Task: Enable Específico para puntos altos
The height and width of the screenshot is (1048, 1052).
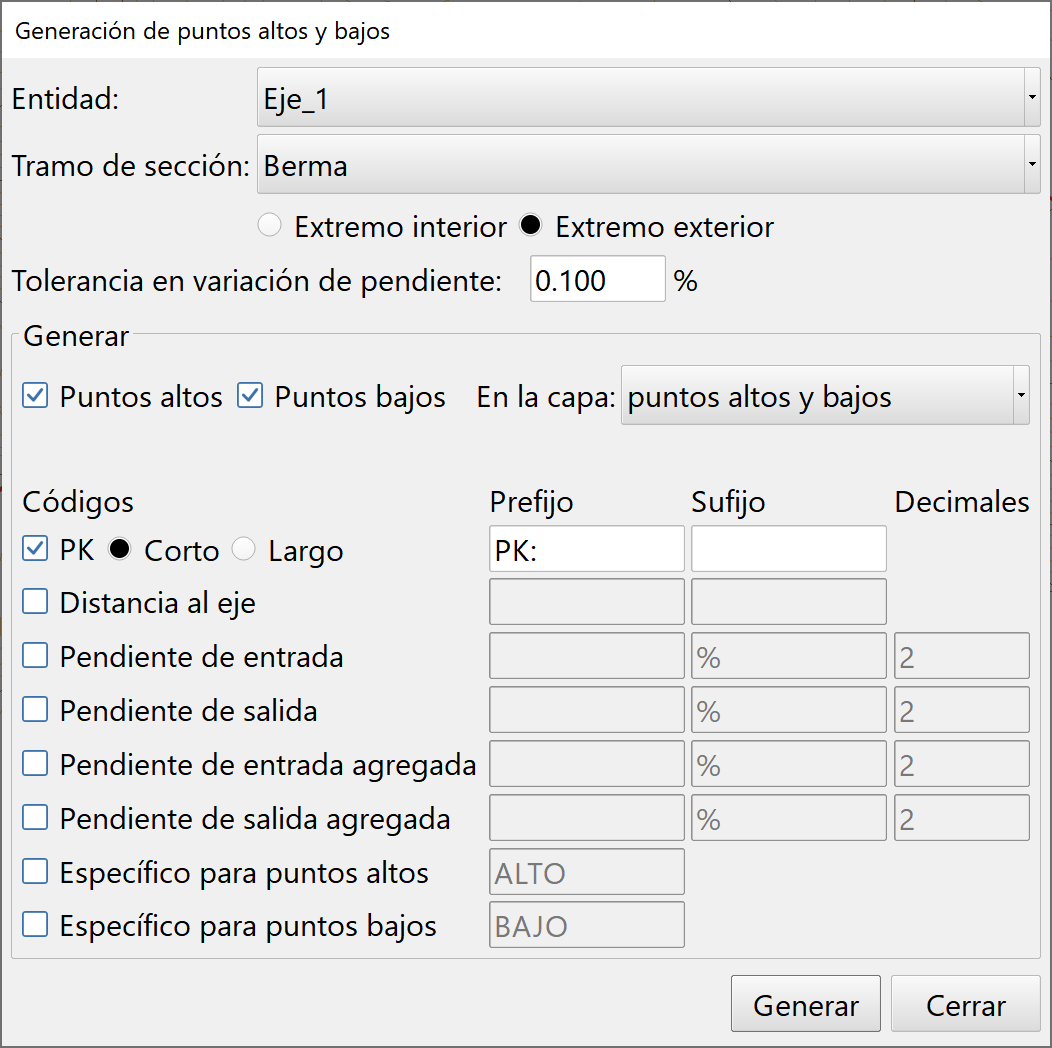Action: (x=35, y=871)
